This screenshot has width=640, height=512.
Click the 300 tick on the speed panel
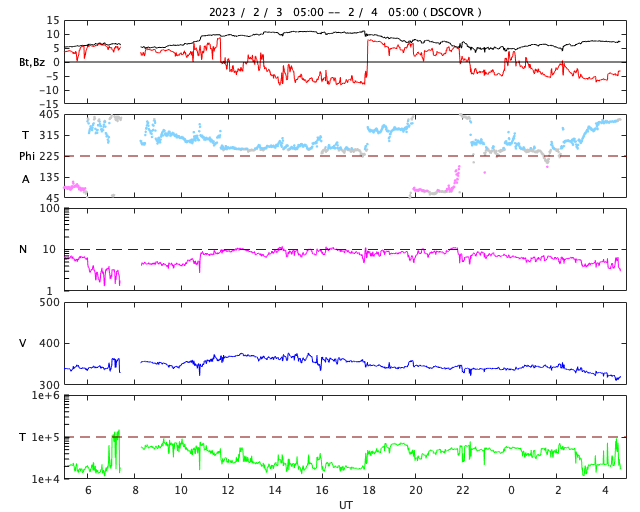(49, 385)
